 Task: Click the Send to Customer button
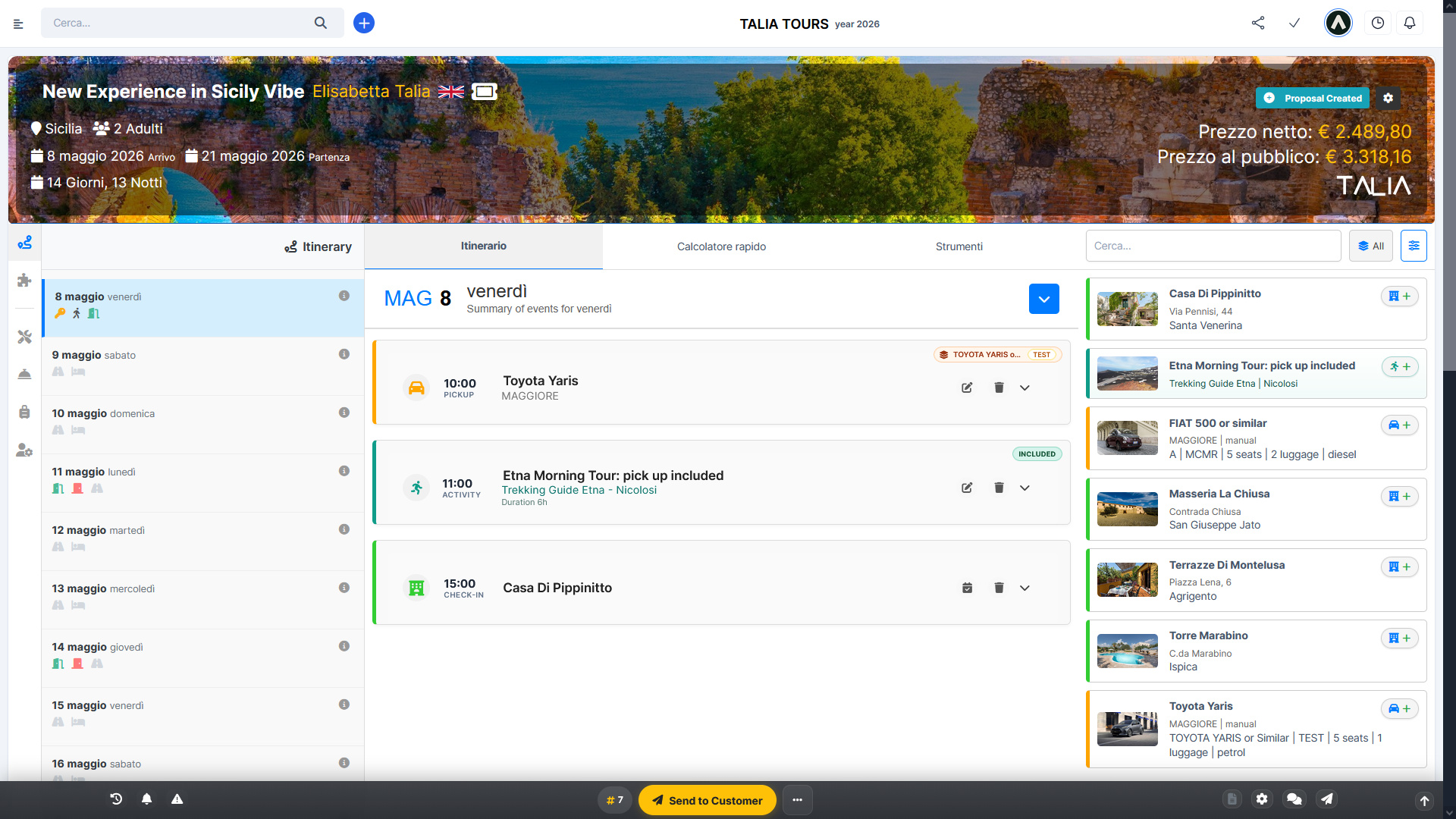[707, 800]
